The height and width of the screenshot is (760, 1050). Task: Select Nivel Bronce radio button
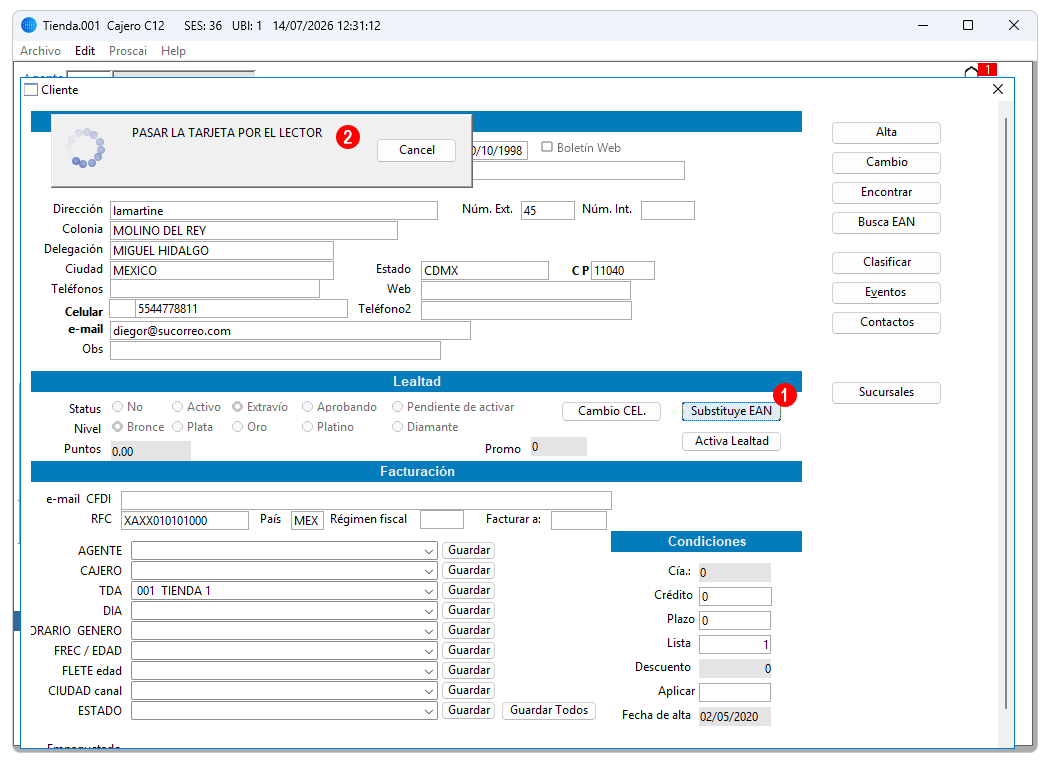[x=118, y=427]
